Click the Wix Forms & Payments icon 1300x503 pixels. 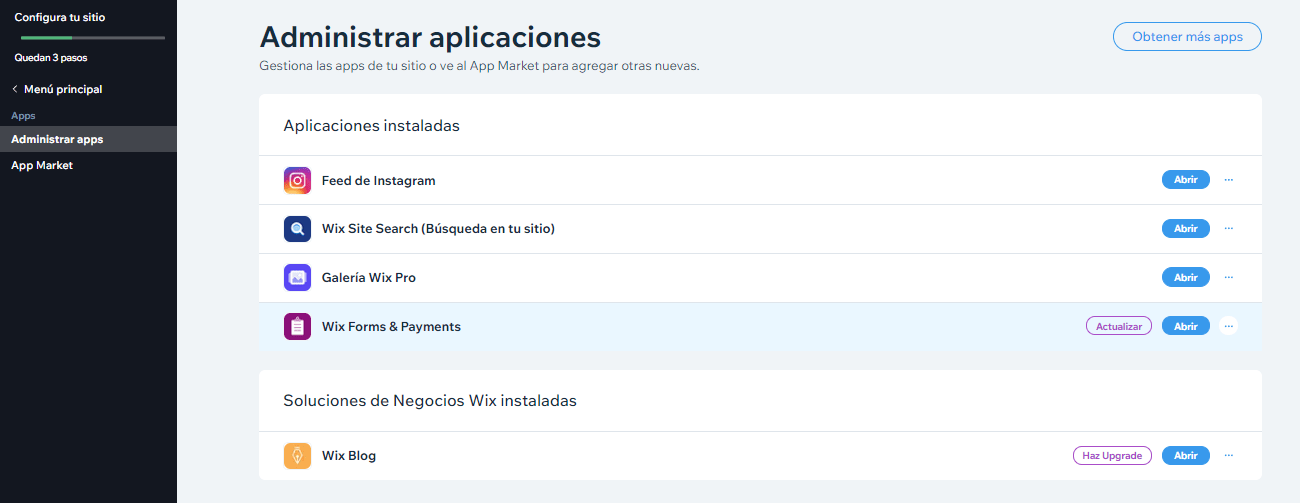point(297,327)
